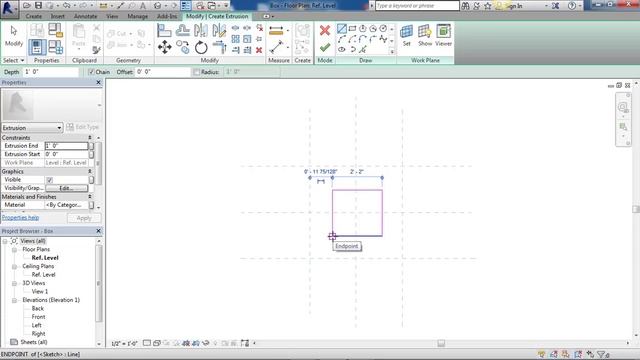Open the View ribbon tab
The width and height of the screenshot is (640, 360).
pos(112,16)
